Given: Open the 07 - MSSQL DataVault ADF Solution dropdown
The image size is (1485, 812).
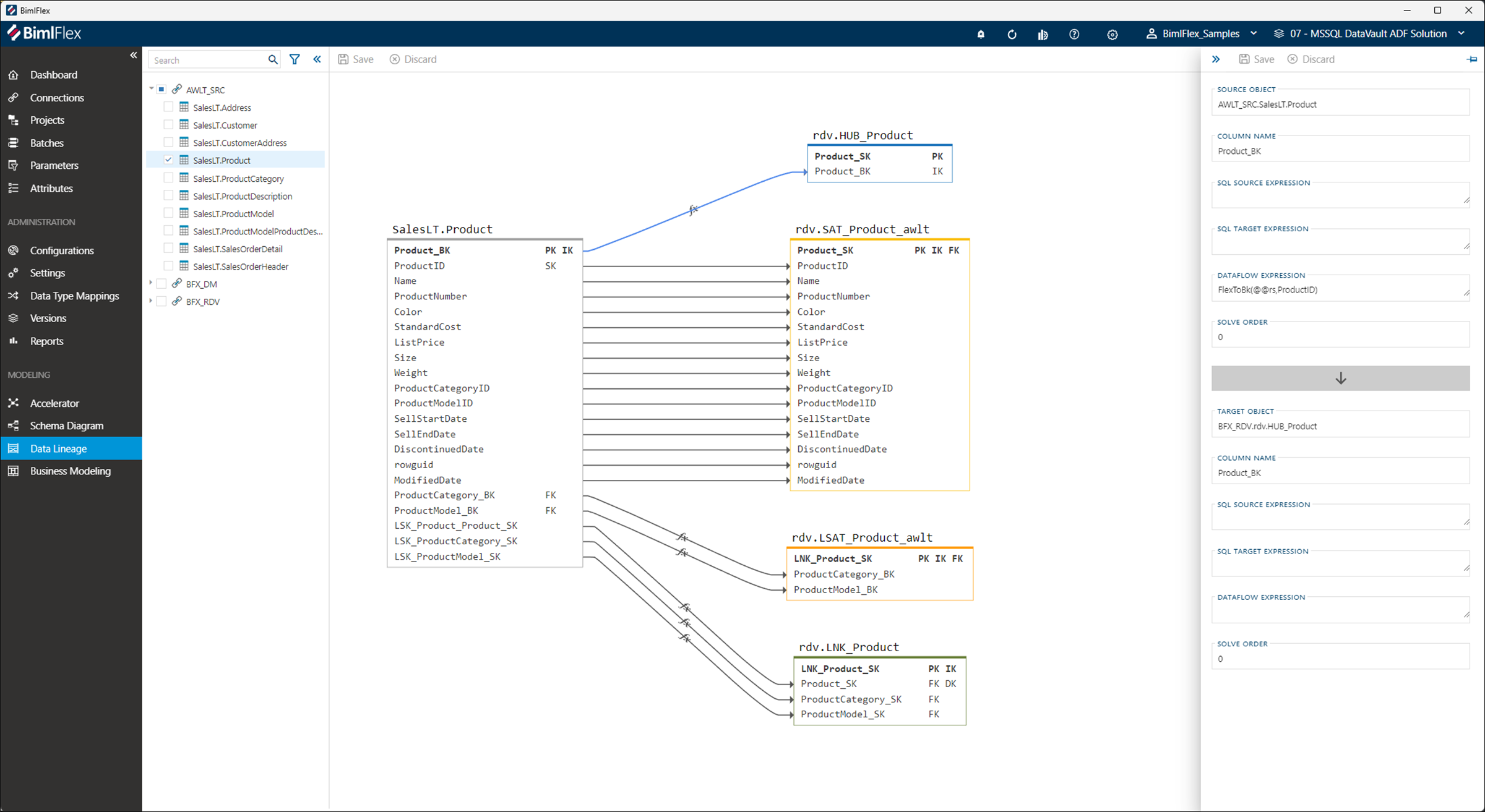Looking at the screenshot, I should 1462,33.
